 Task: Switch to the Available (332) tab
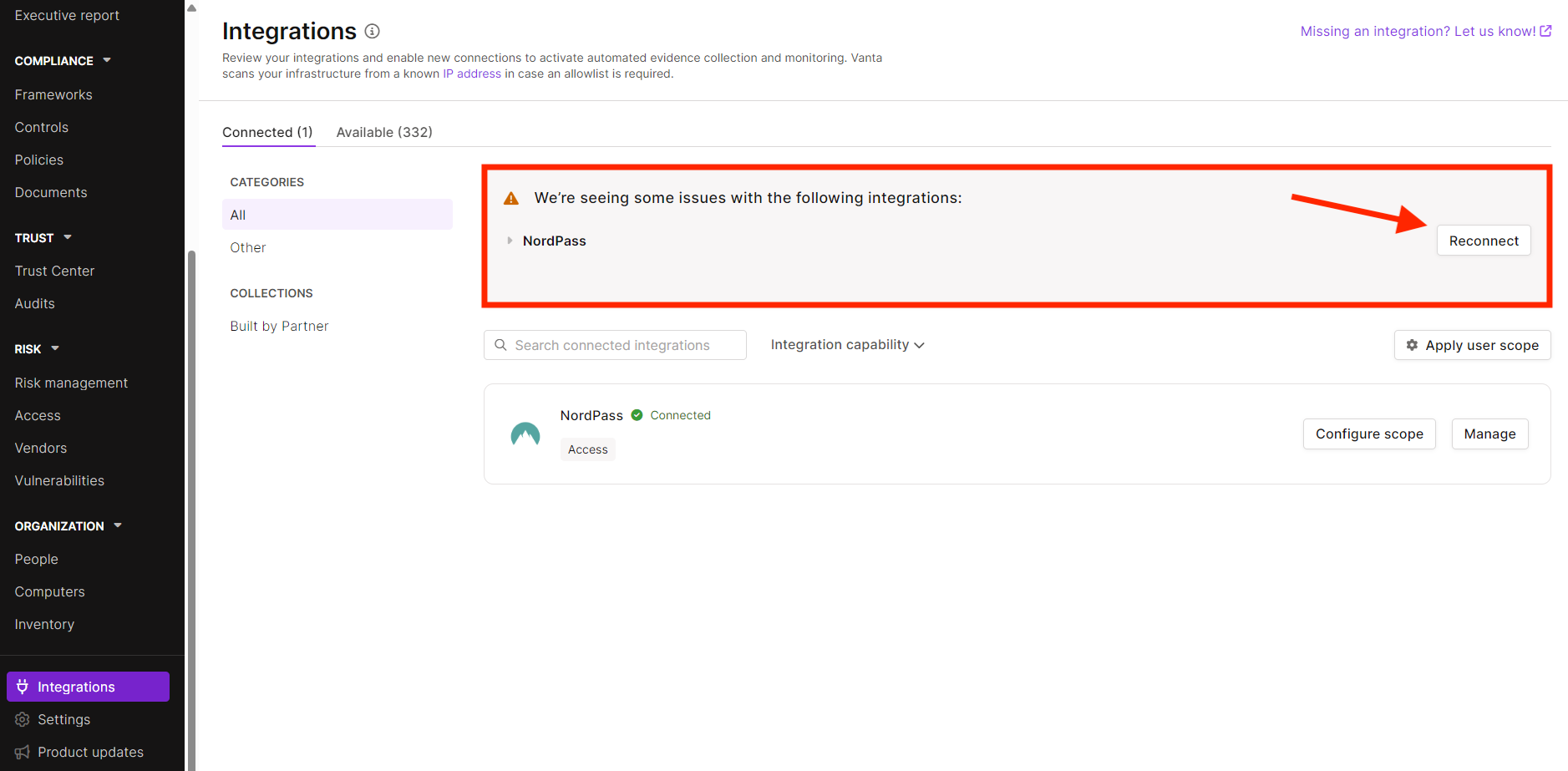(x=384, y=132)
